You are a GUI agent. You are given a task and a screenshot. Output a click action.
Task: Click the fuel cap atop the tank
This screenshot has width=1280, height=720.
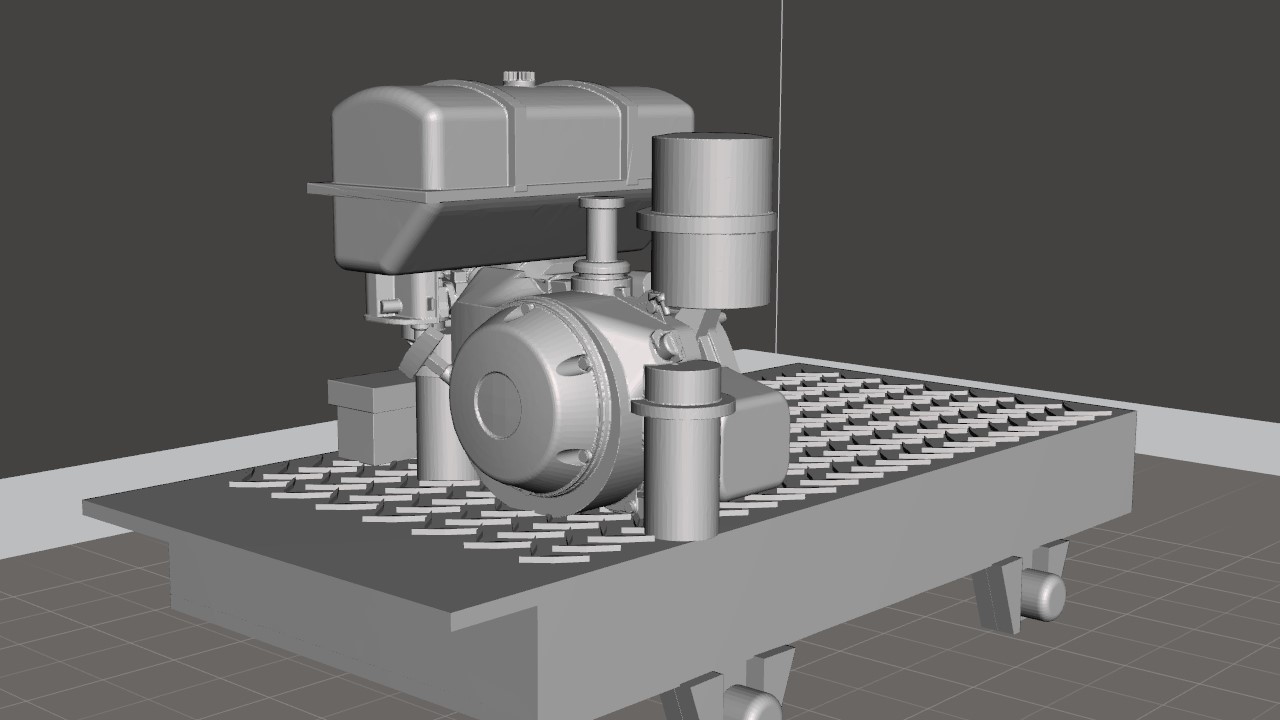click(x=519, y=77)
